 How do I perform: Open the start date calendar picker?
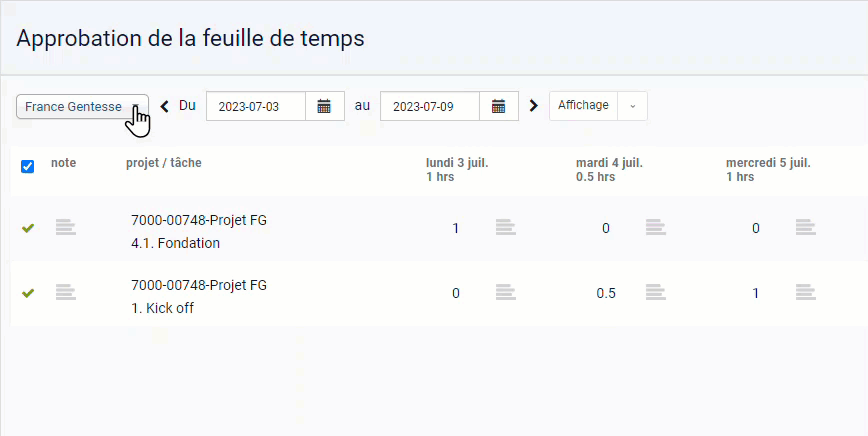click(x=324, y=106)
